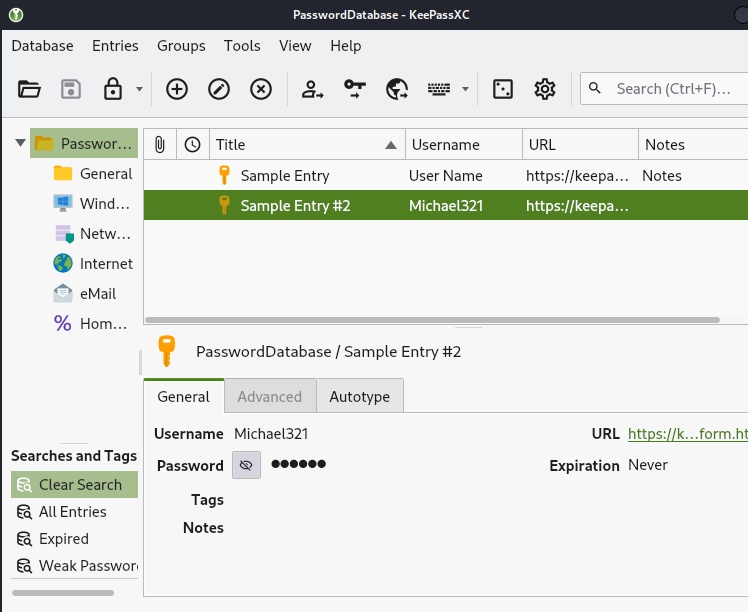Viewport: 748px width, 612px height.
Task: Select the Internet group
Action: [x=93, y=264]
